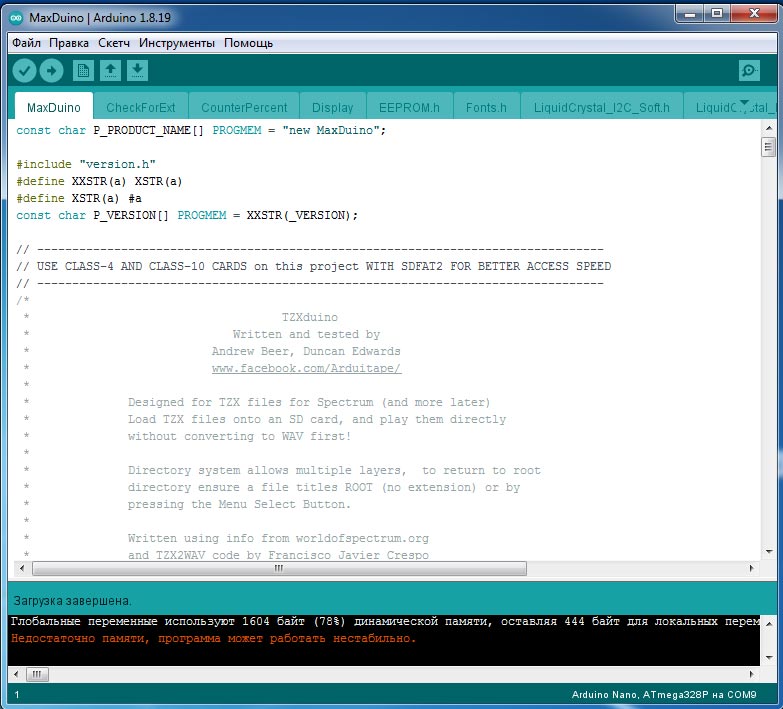This screenshot has height=709, width=783.
Task: Switch to the CounterPercent tab
Action: coord(244,107)
